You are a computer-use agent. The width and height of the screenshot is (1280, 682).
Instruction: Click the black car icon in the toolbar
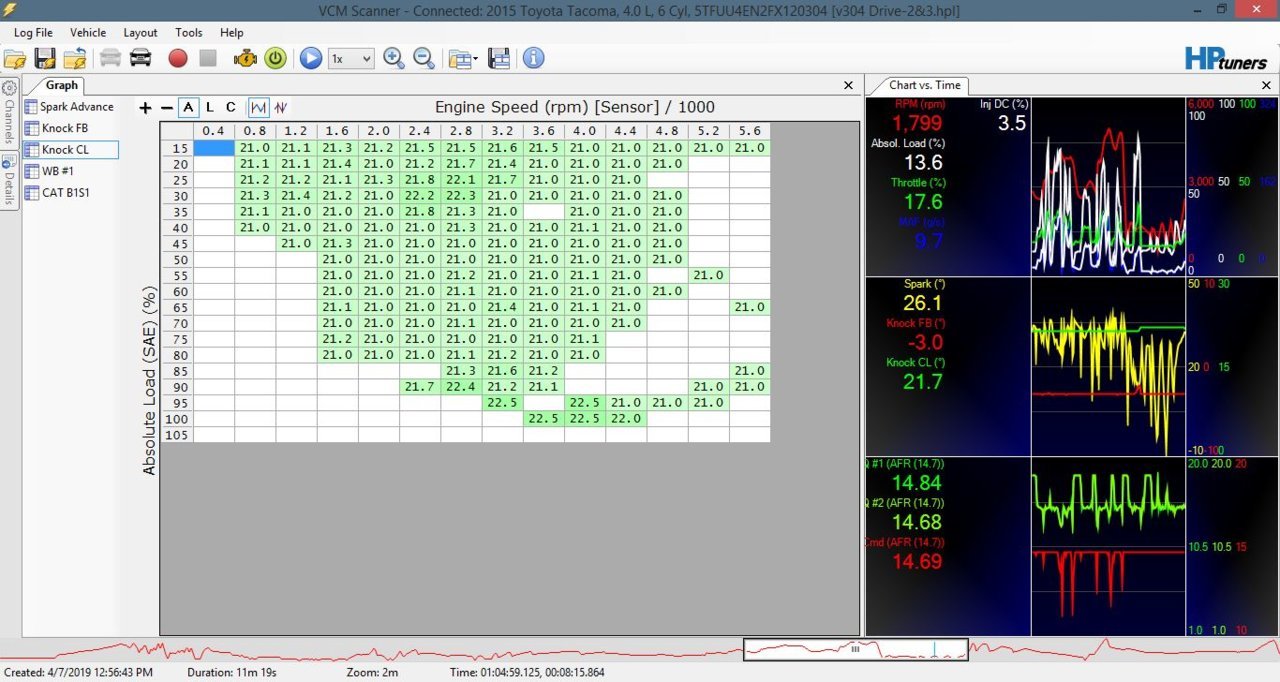tap(141, 58)
